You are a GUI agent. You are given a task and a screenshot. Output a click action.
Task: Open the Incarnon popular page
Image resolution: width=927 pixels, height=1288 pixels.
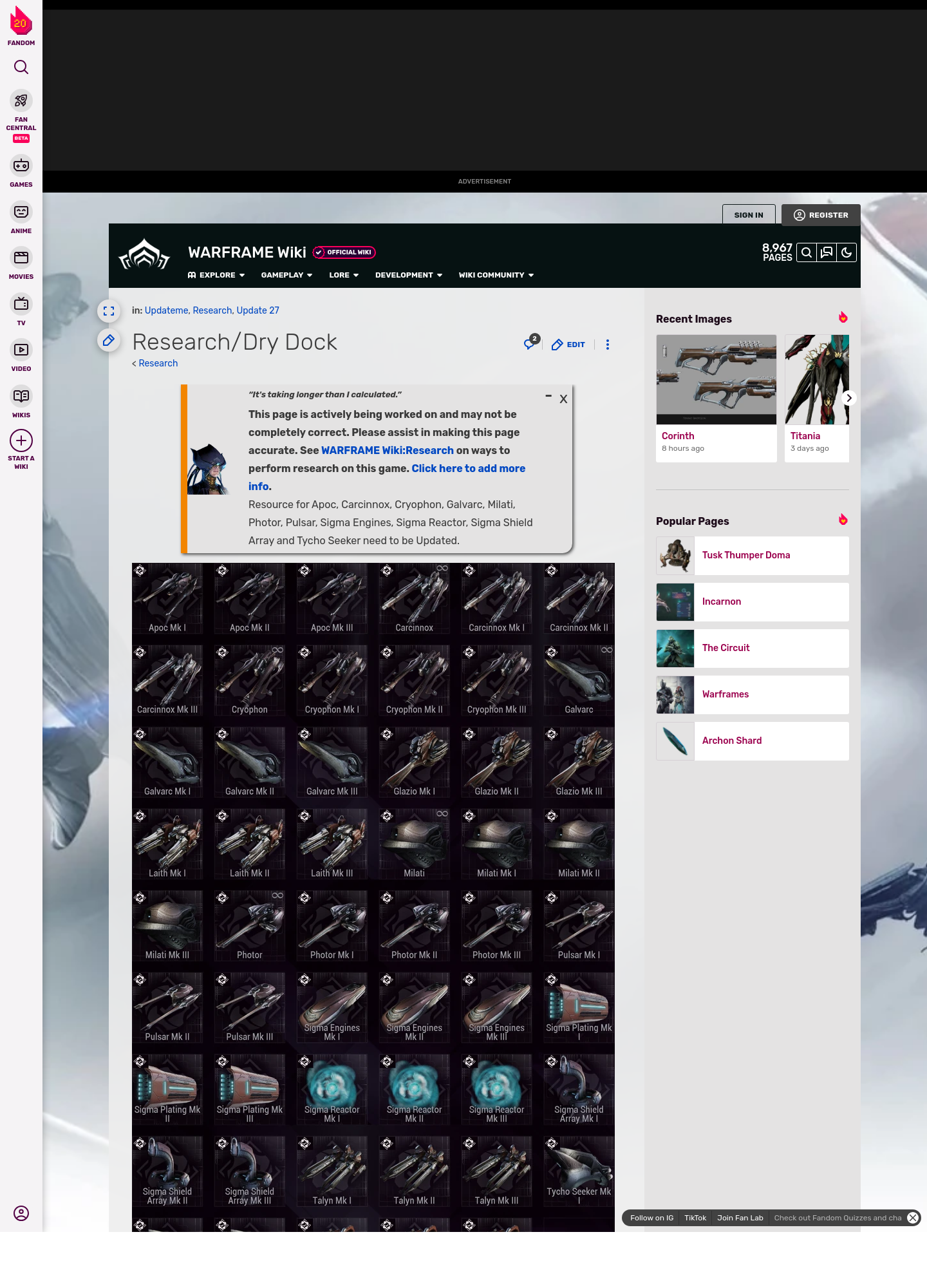pyautogui.click(x=753, y=601)
